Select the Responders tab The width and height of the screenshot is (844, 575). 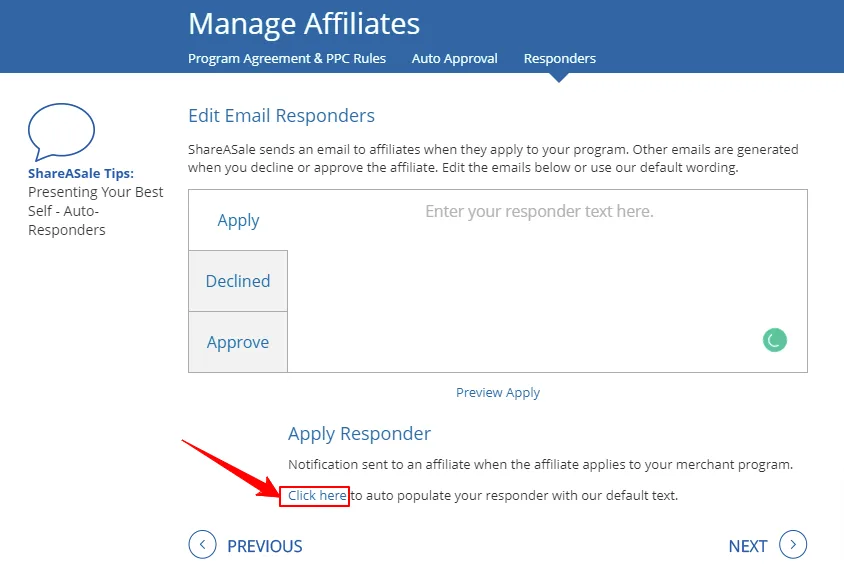[x=560, y=59]
